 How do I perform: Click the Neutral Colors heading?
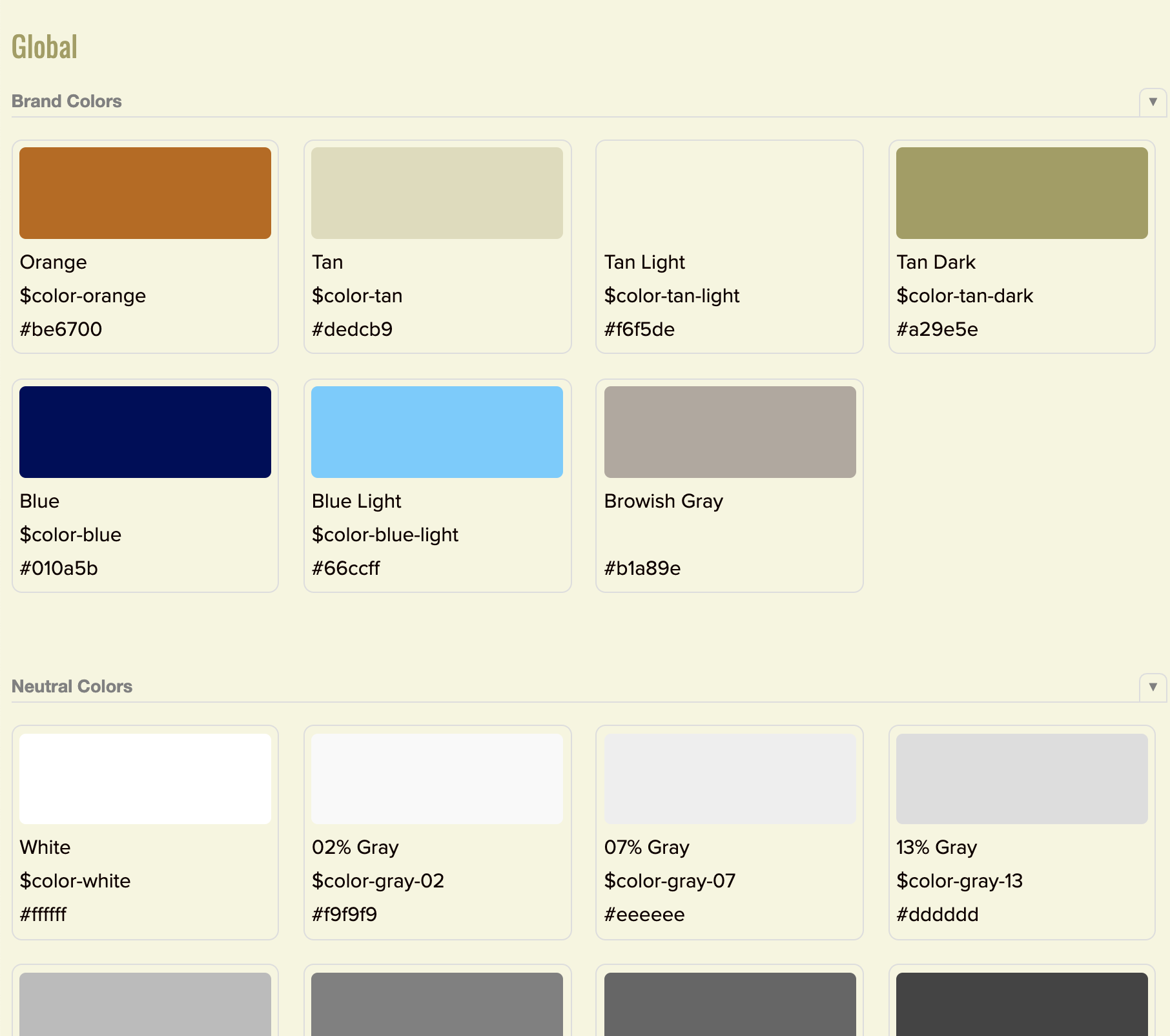[x=72, y=687]
